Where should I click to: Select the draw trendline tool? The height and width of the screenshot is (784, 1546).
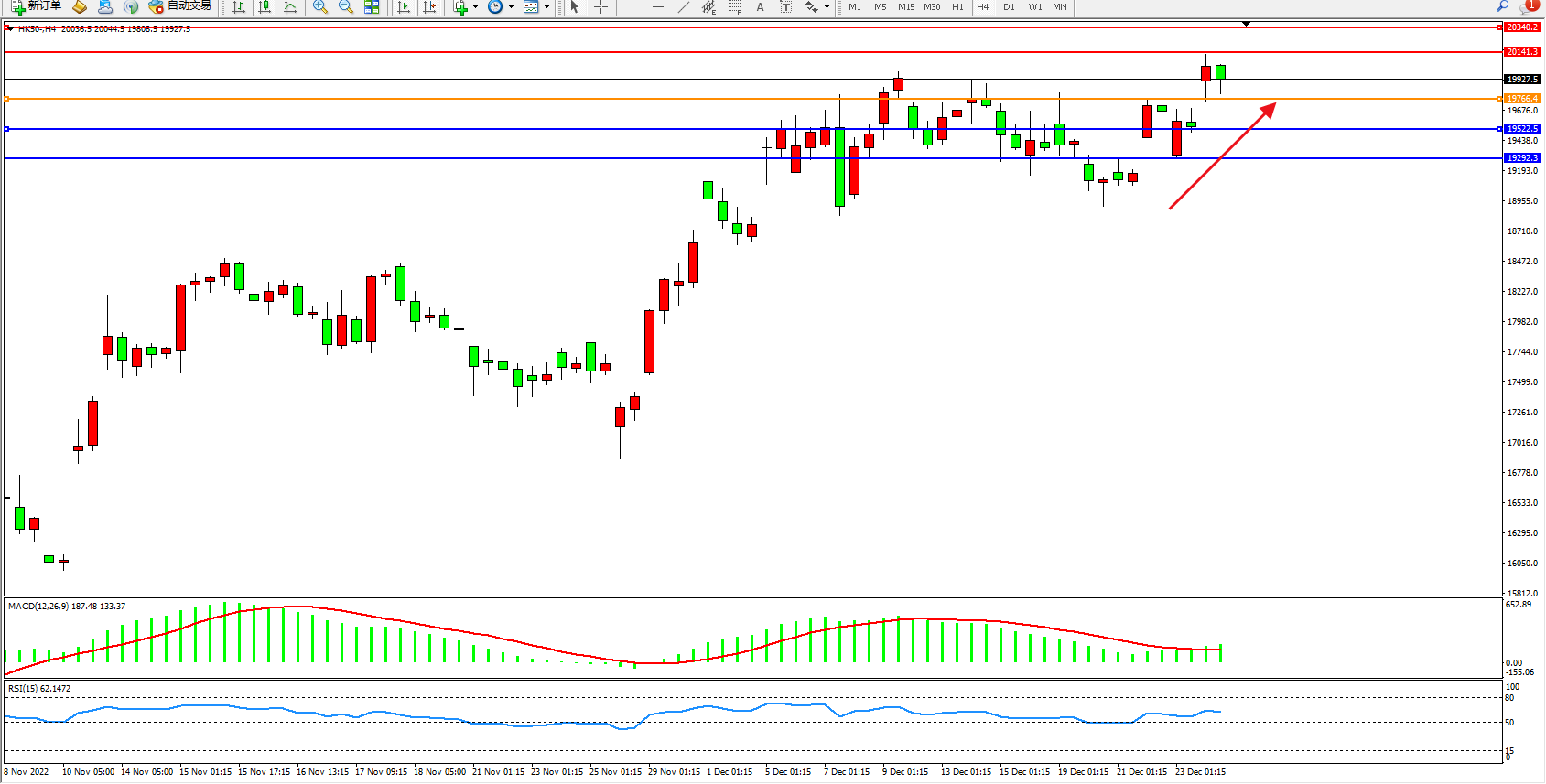683,7
